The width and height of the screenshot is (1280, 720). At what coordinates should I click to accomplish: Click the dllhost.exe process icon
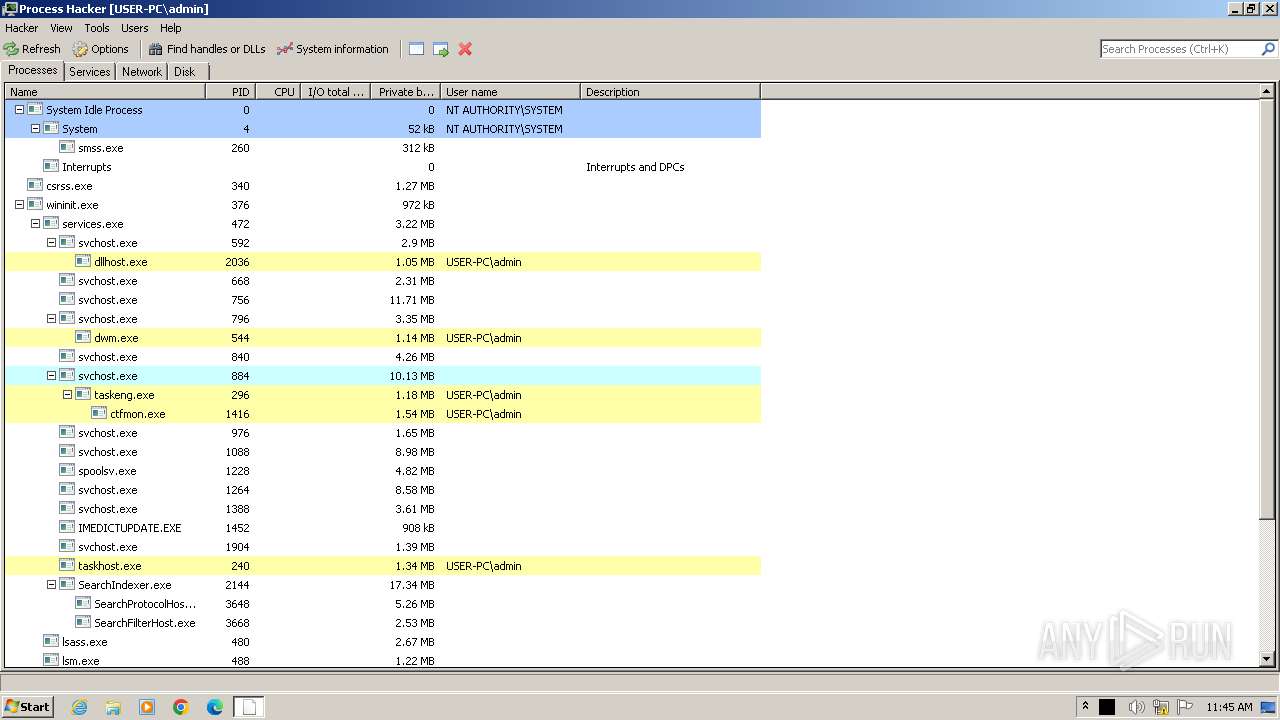[83, 262]
